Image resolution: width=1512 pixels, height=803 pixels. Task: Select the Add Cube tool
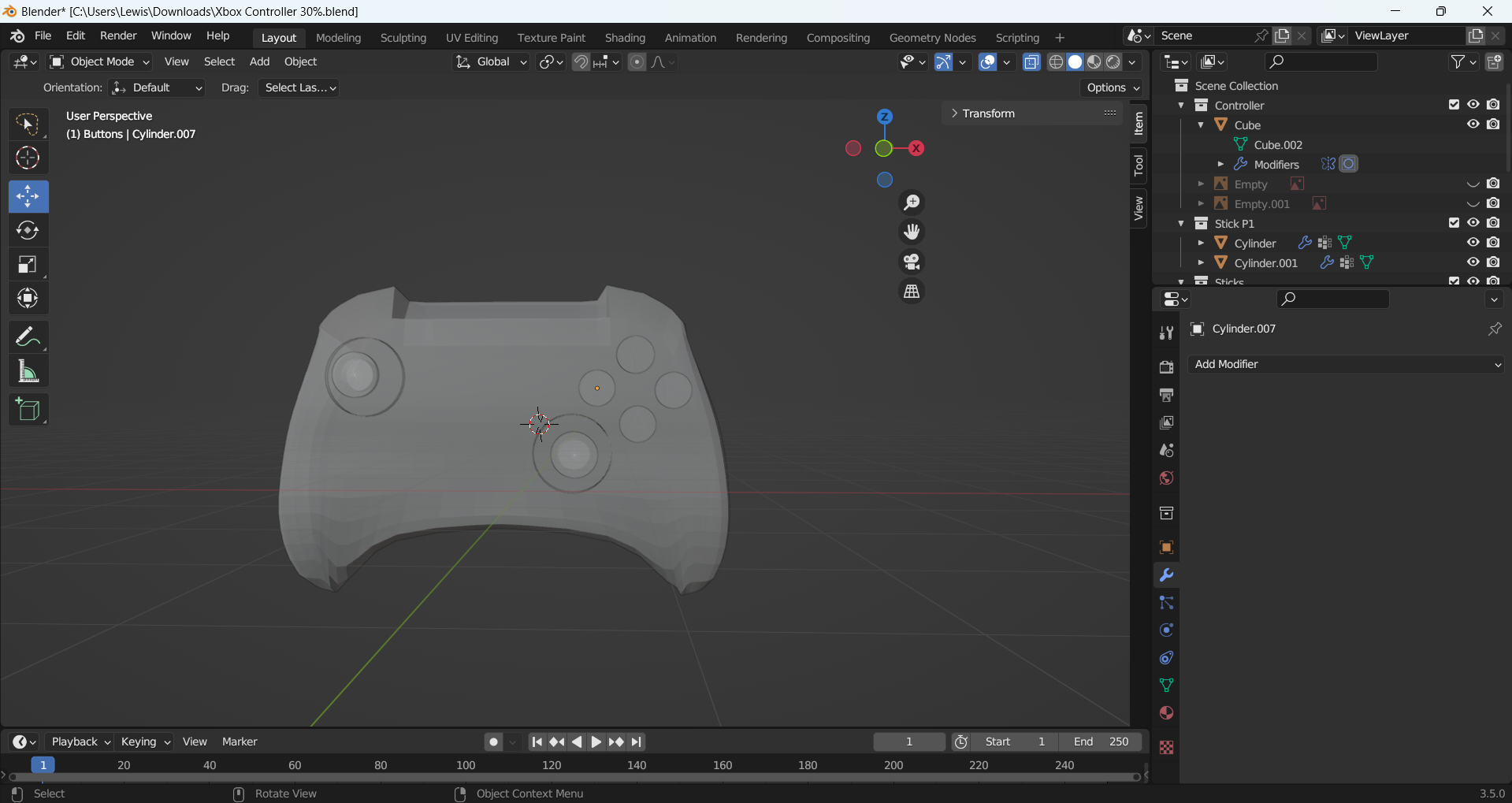[x=28, y=410]
